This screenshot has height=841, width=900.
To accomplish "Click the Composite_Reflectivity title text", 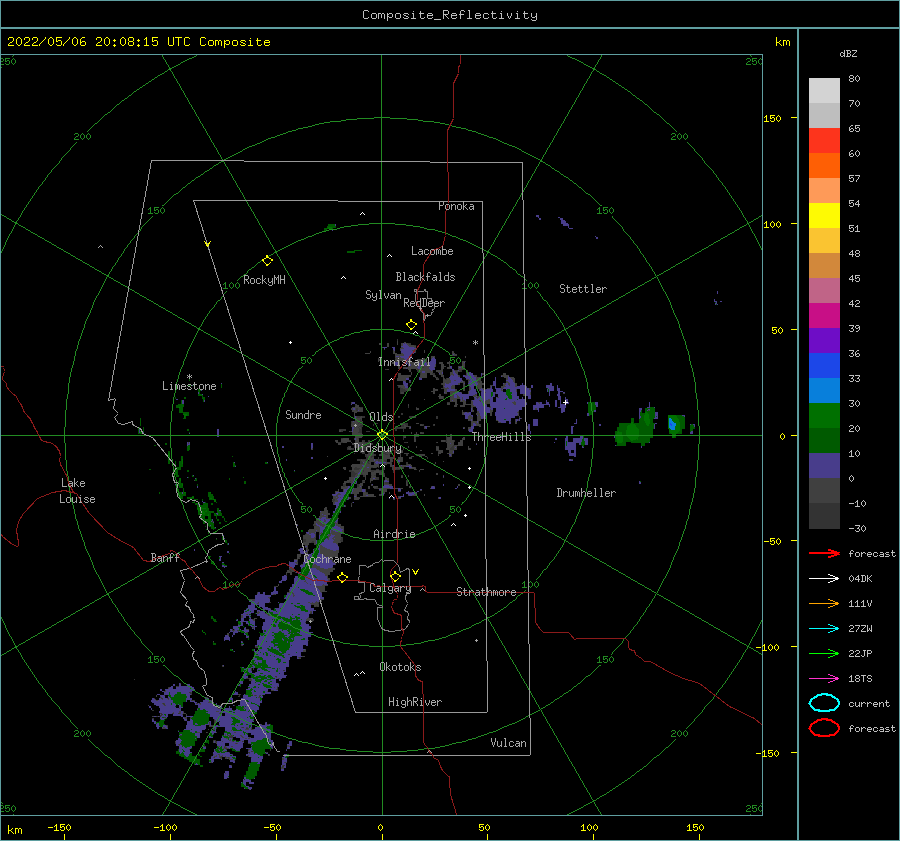I will (x=449, y=15).
